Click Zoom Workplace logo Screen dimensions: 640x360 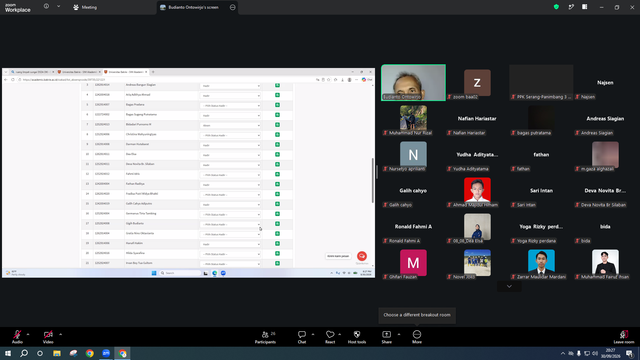[x=18, y=8]
